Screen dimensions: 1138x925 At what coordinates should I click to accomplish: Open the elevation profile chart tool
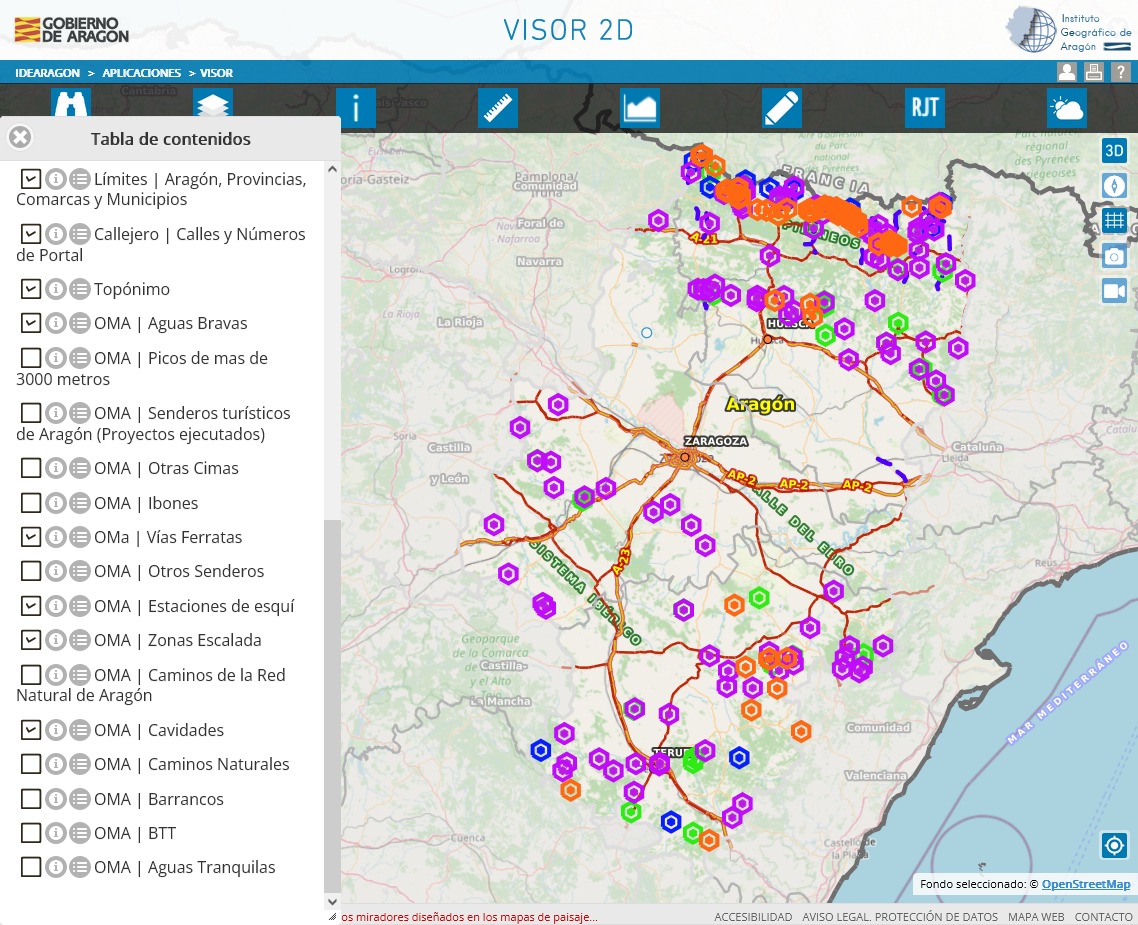[639, 107]
